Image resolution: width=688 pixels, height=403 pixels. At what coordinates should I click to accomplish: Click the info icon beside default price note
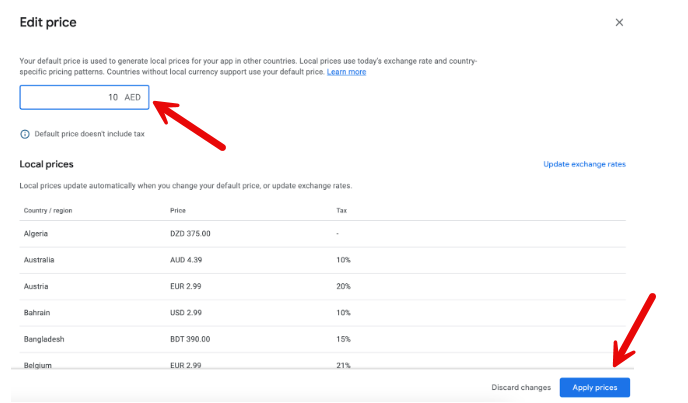click(25, 134)
